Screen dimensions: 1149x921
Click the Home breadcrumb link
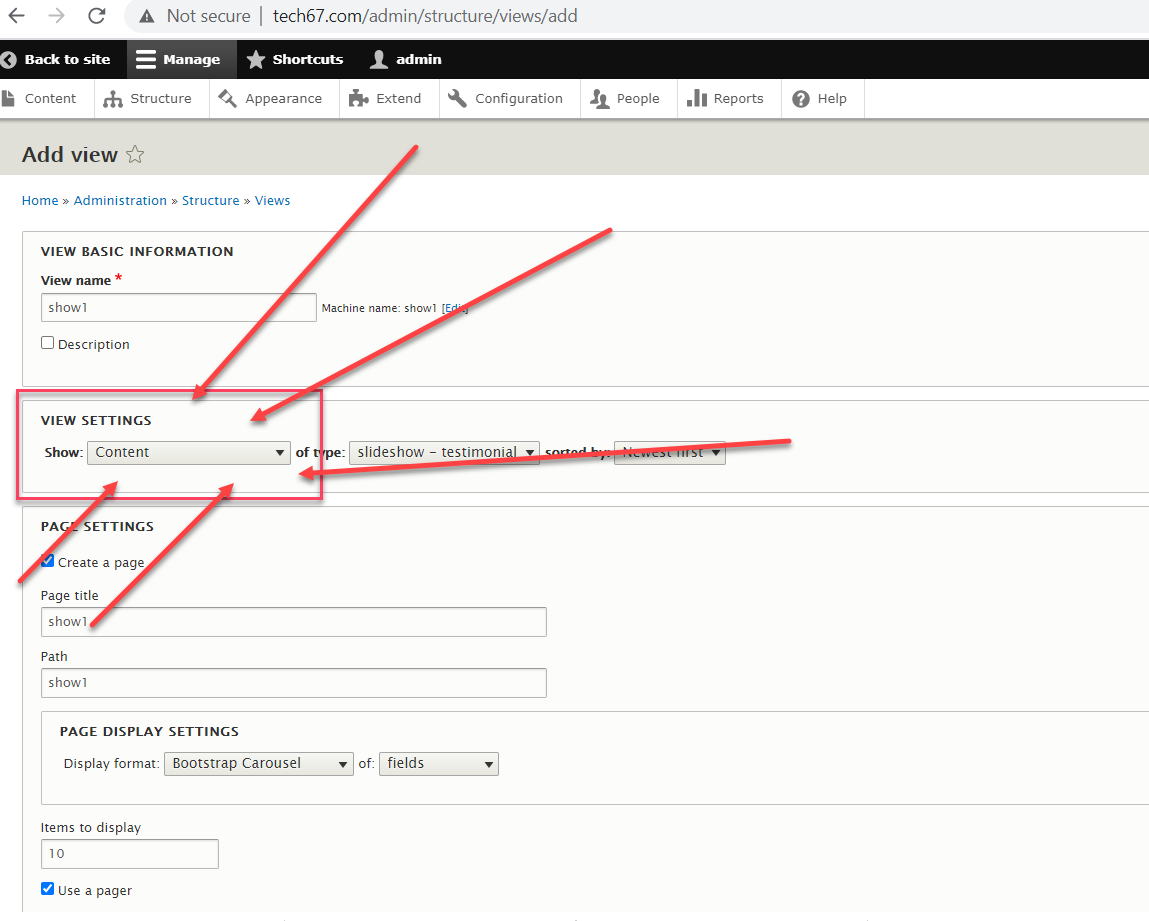tap(40, 201)
